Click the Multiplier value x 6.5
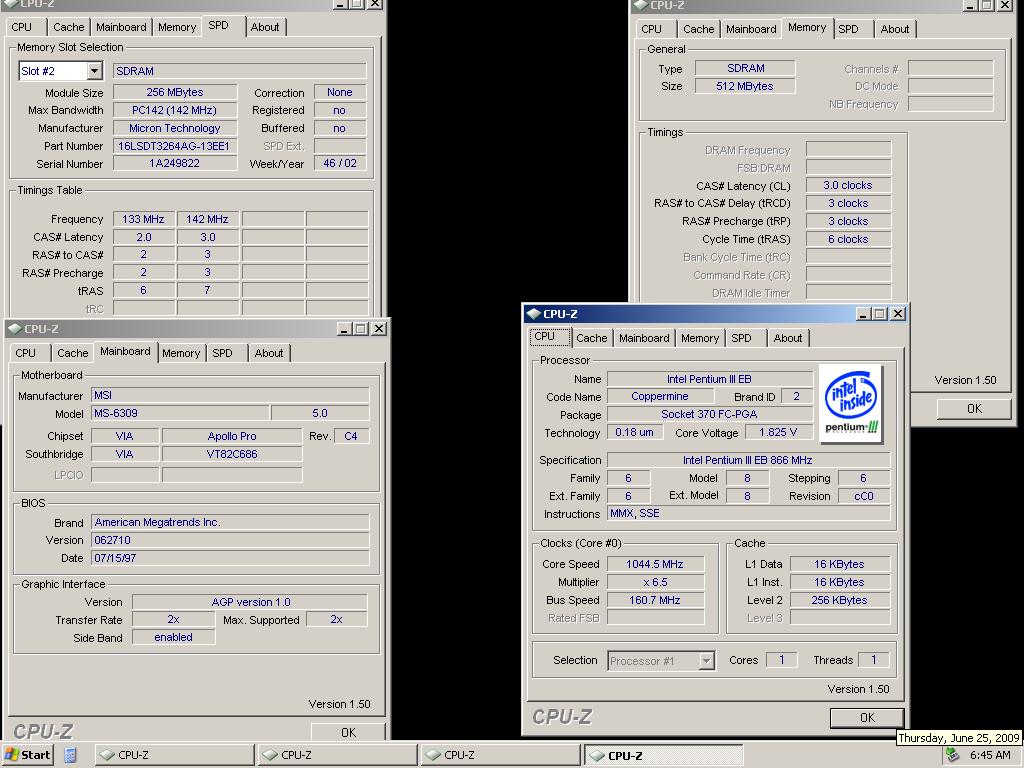This screenshot has height=768, width=1024. [655, 583]
